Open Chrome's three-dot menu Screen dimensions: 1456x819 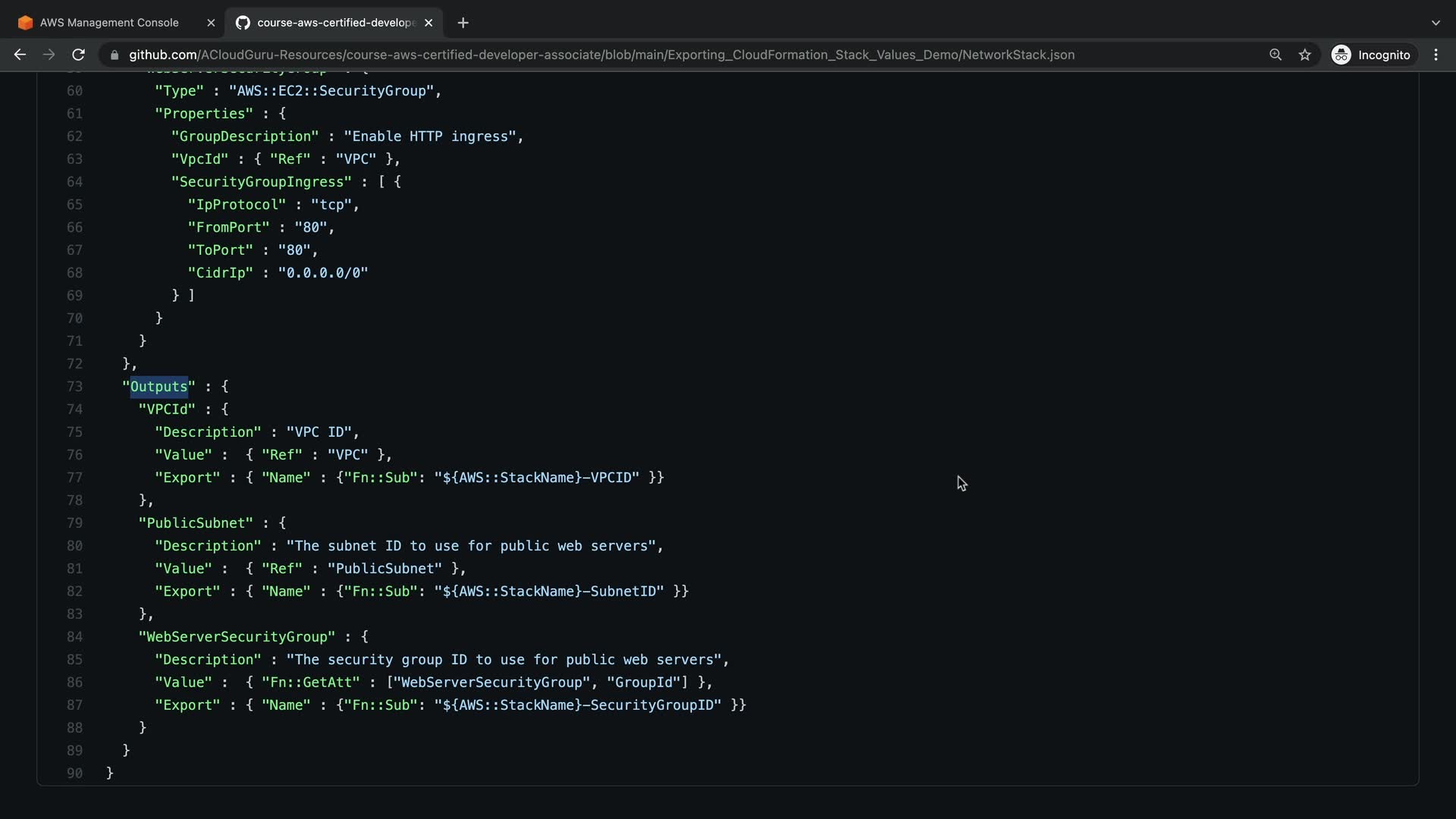1436,55
